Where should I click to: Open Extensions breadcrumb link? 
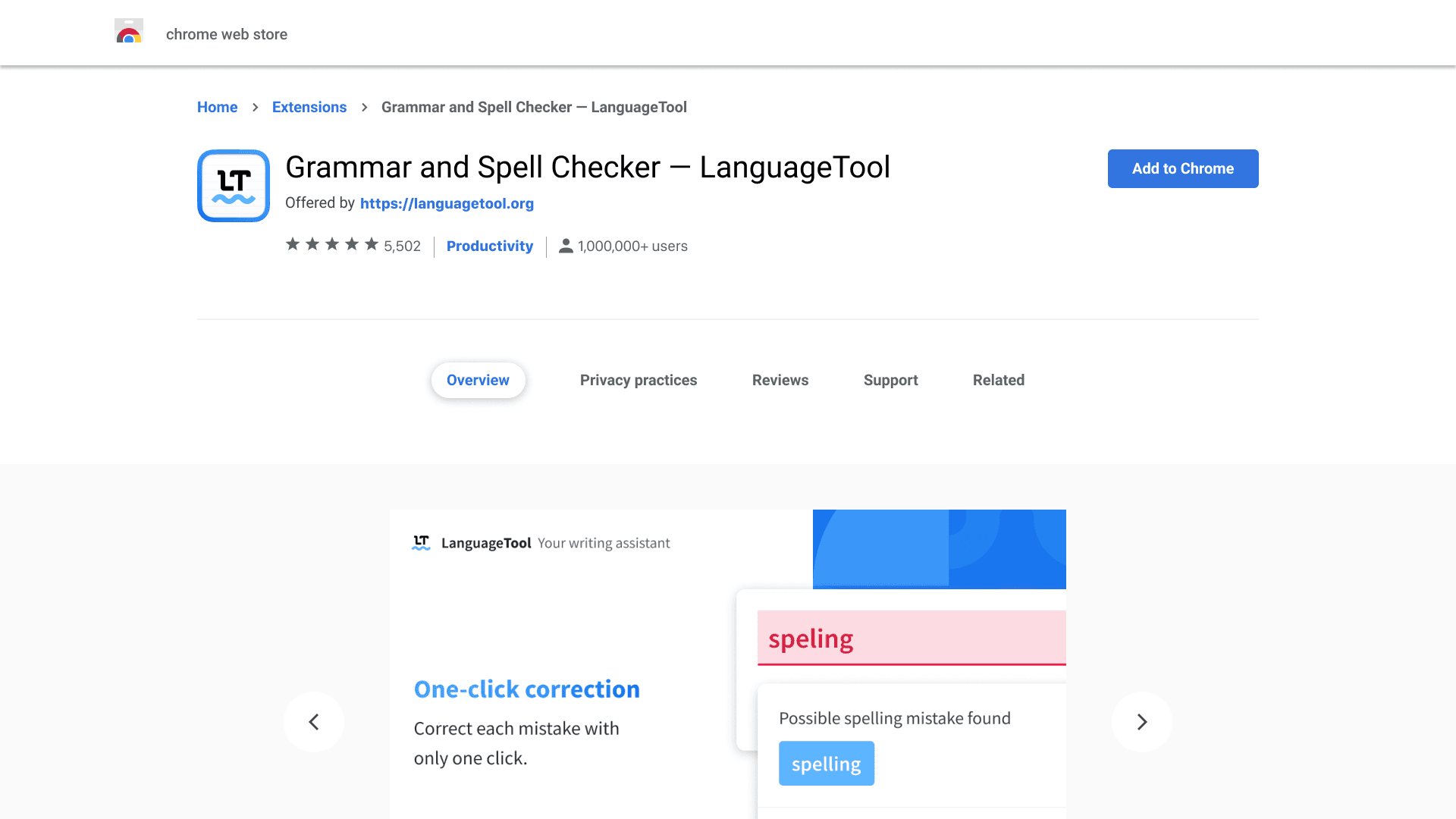[x=309, y=107]
